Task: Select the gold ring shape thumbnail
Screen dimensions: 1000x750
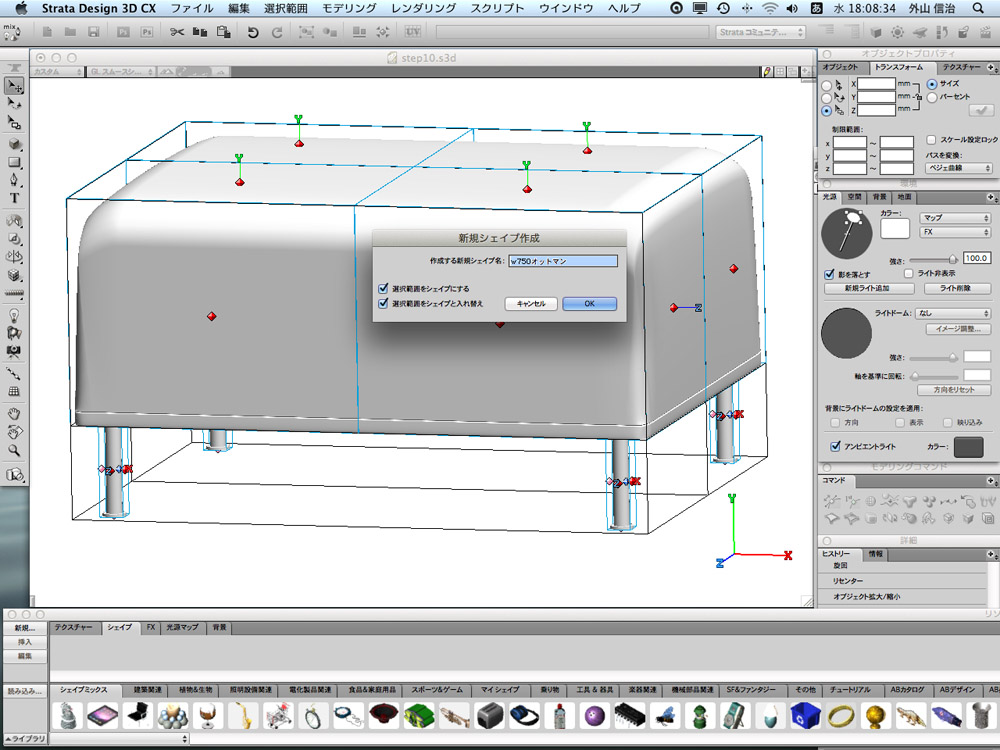Action: pyautogui.click(x=841, y=716)
